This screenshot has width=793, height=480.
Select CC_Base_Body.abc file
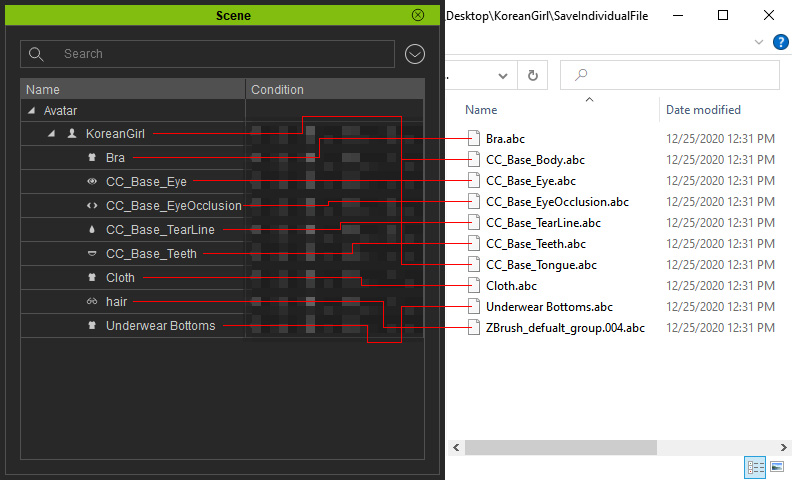(x=535, y=160)
